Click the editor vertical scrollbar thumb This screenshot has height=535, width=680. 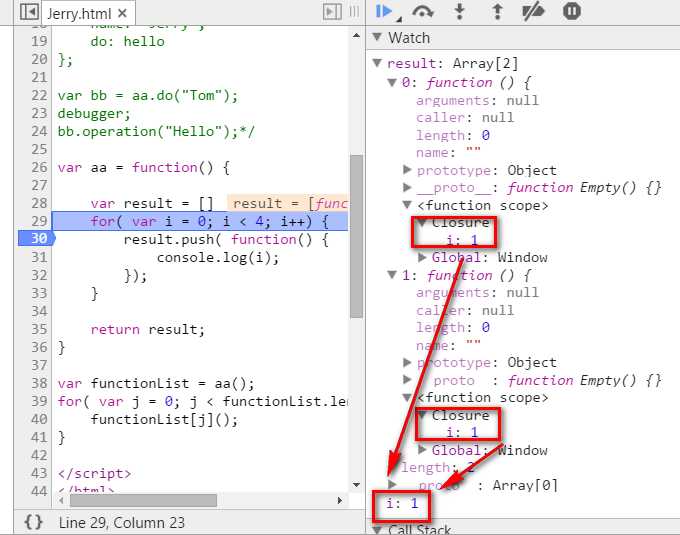coord(356,237)
